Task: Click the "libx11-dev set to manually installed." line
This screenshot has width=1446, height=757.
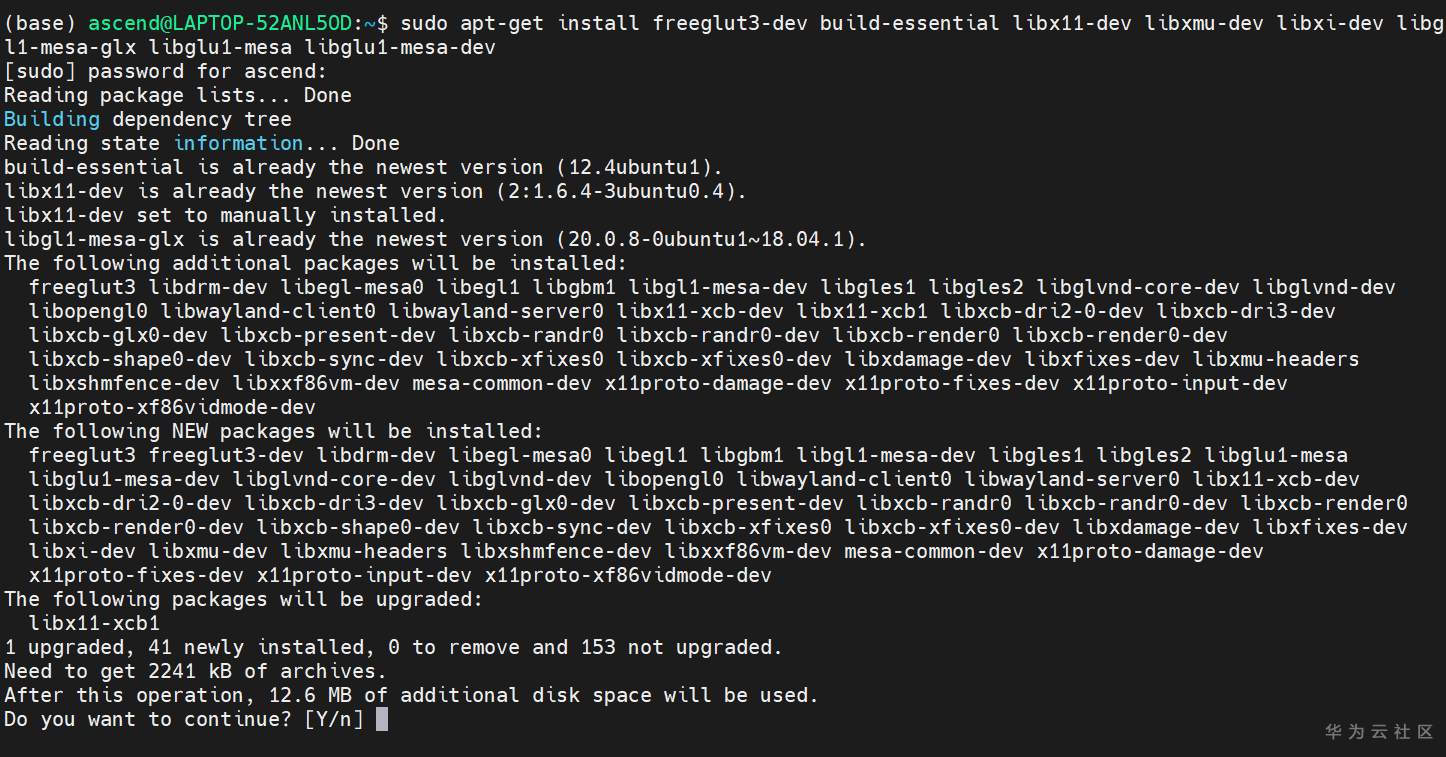Action: point(225,215)
